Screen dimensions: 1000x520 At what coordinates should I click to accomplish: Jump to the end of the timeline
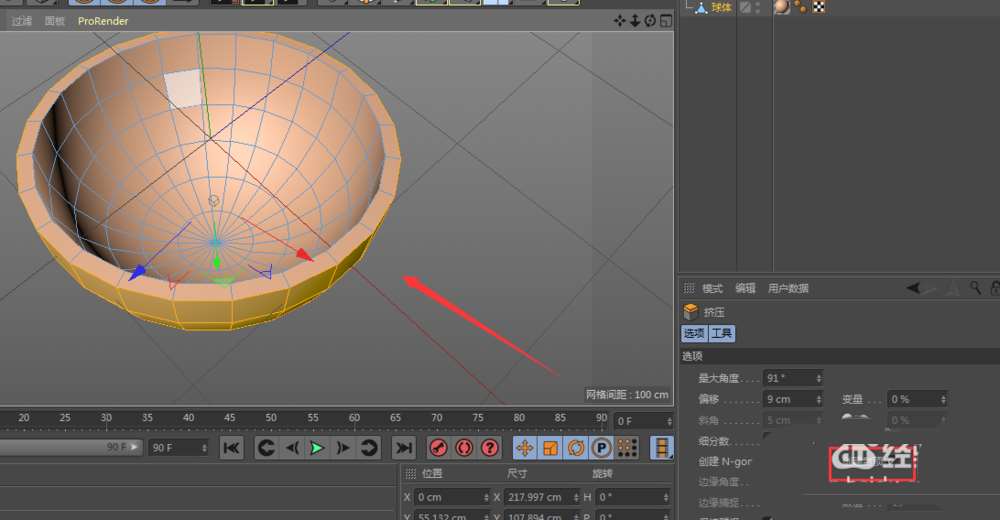[x=403, y=448]
